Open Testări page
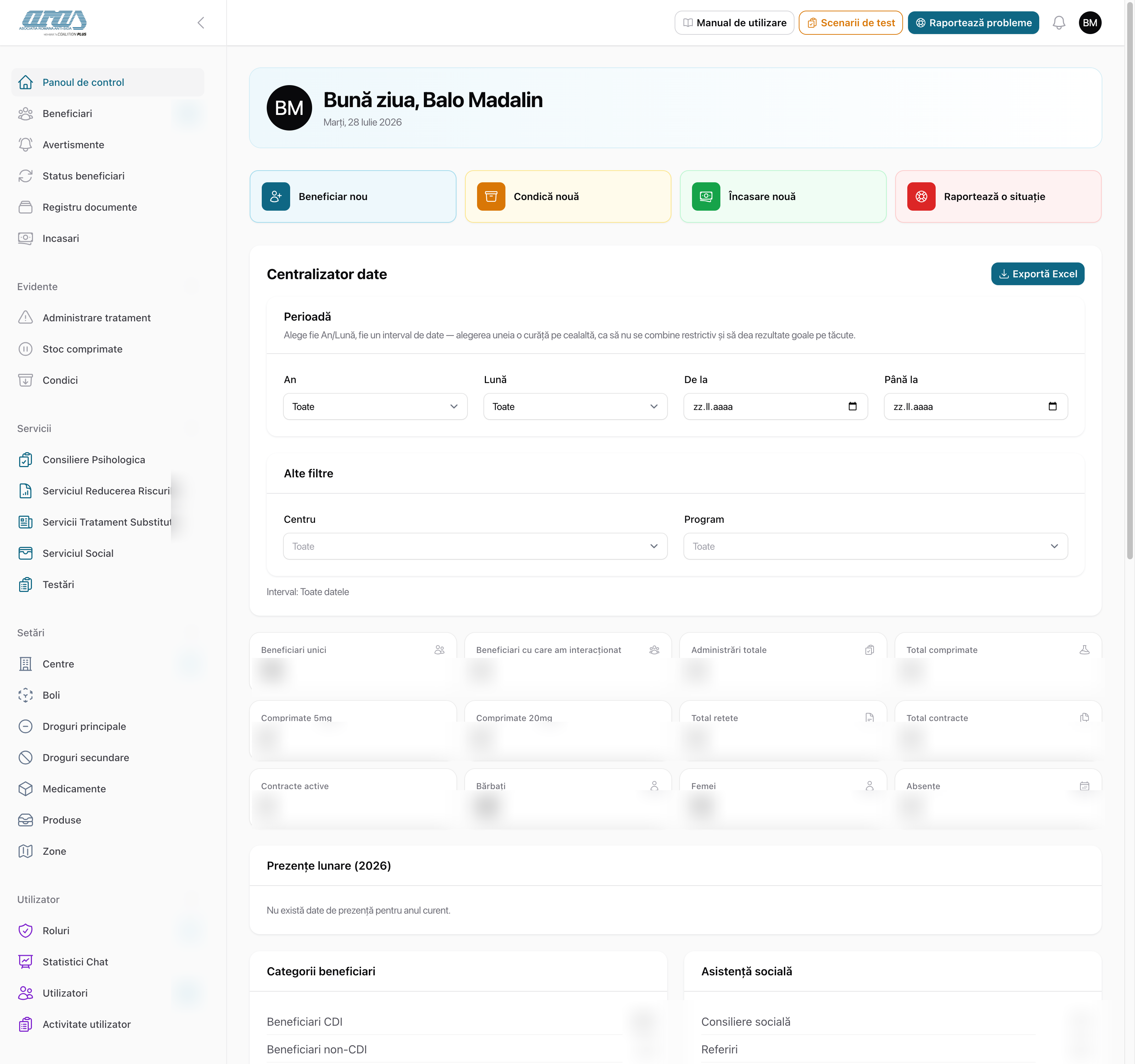The height and width of the screenshot is (1064, 1135). [107, 584]
